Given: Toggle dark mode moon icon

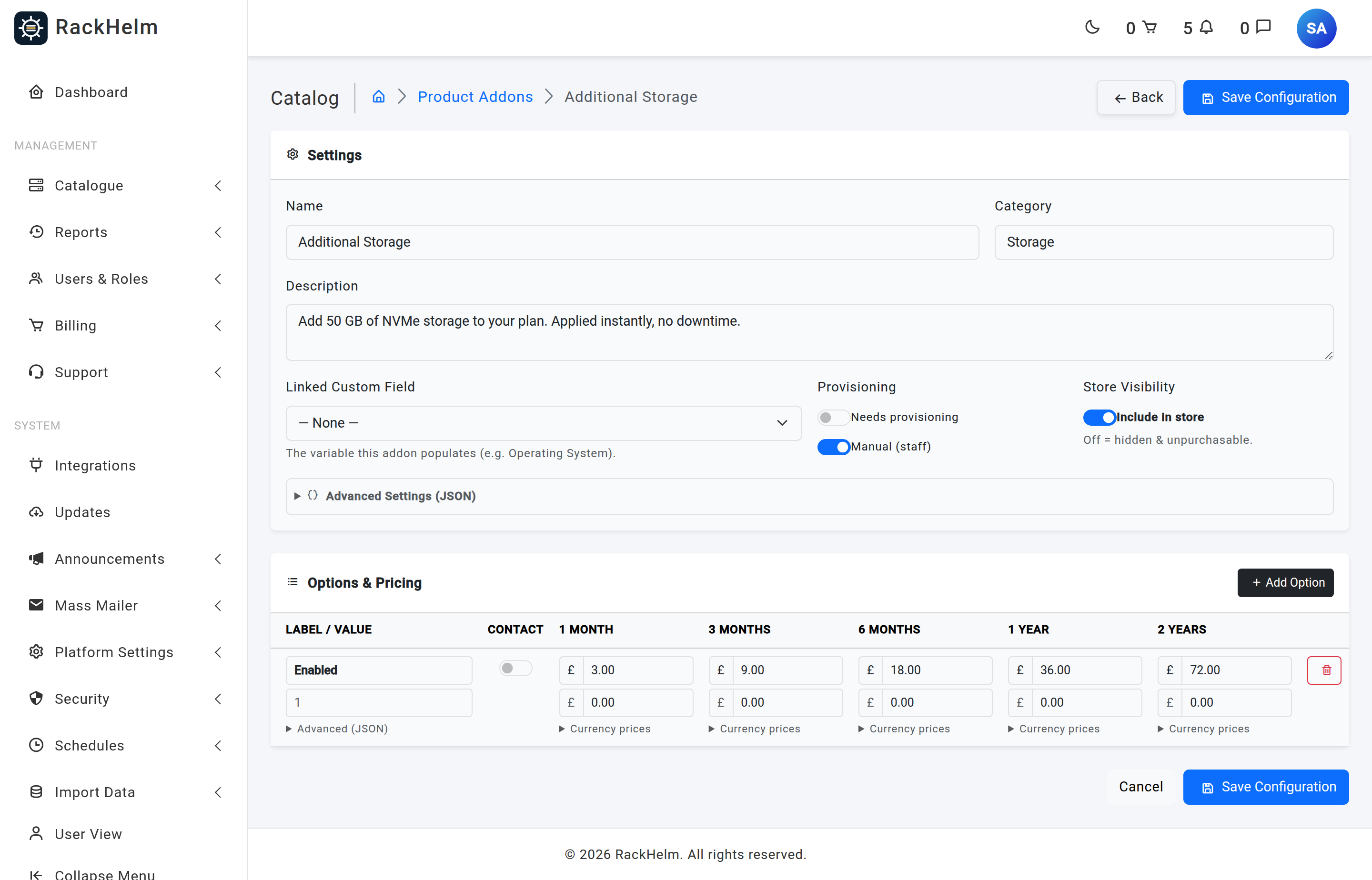Looking at the screenshot, I should pyautogui.click(x=1092, y=28).
